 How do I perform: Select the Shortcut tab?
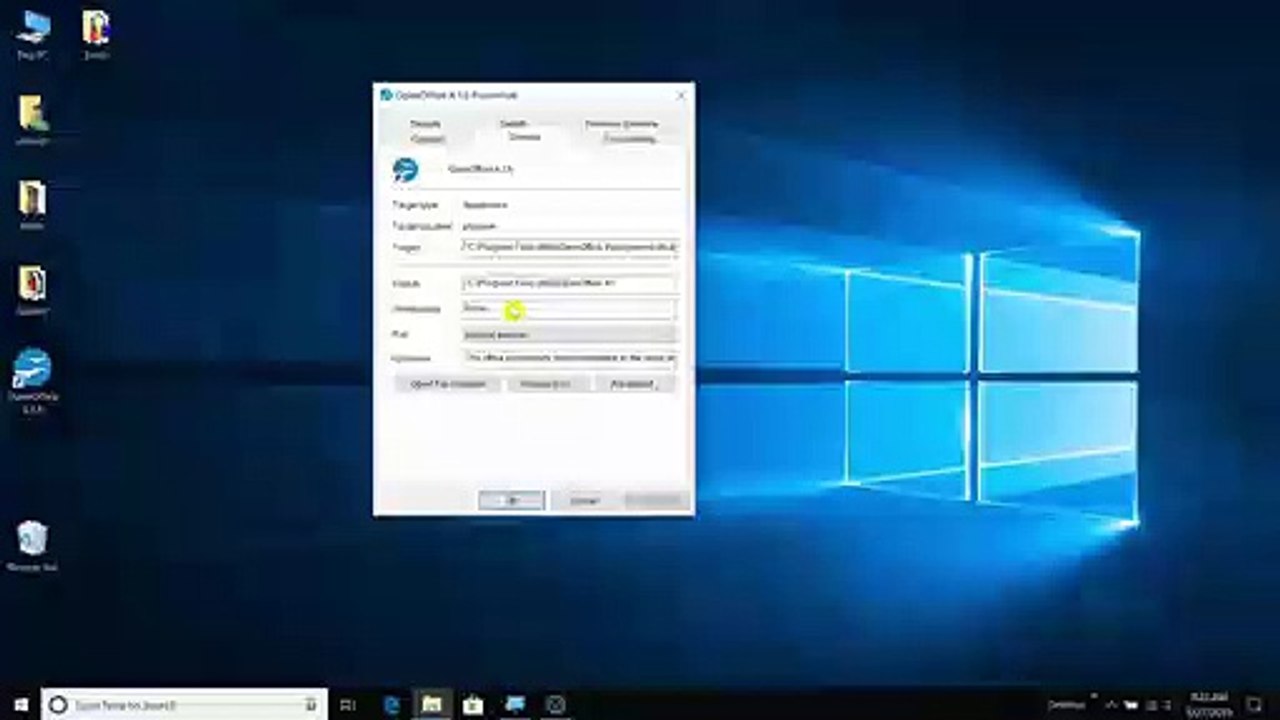pyautogui.click(x=524, y=137)
